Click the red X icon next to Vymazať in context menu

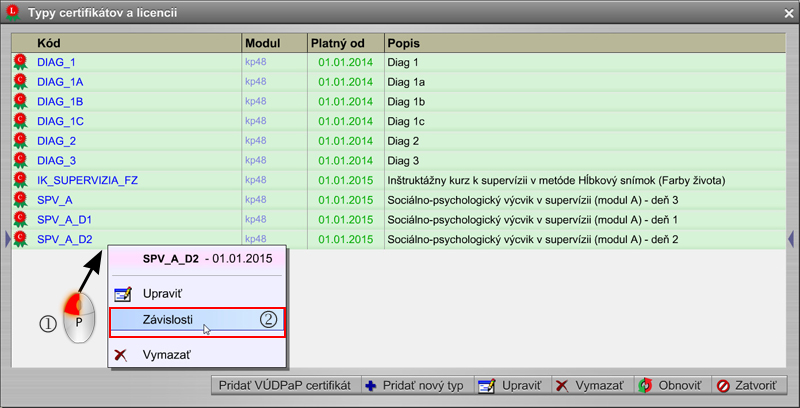[x=123, y=355]
